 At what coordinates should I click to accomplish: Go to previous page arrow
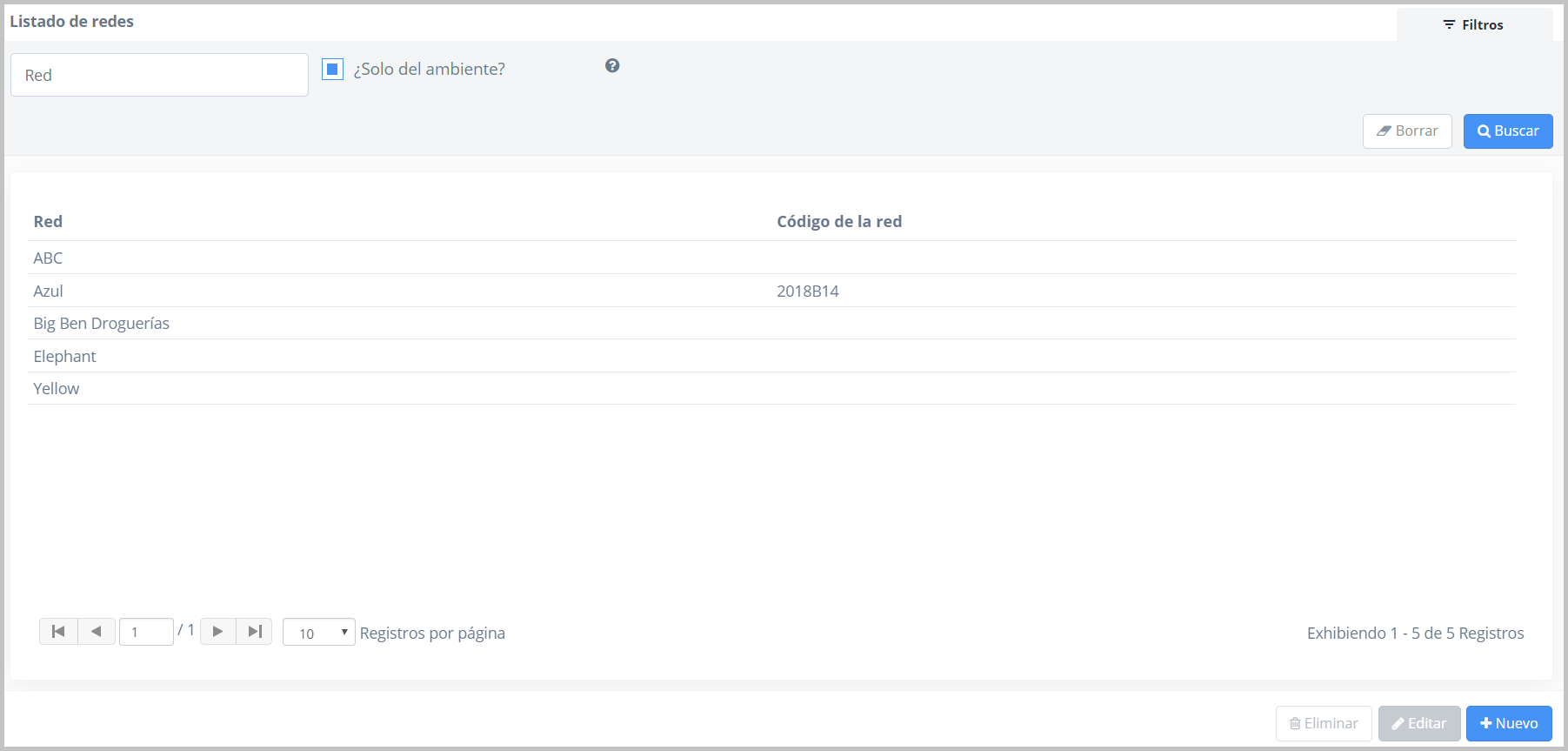click(x=97, y=632)
